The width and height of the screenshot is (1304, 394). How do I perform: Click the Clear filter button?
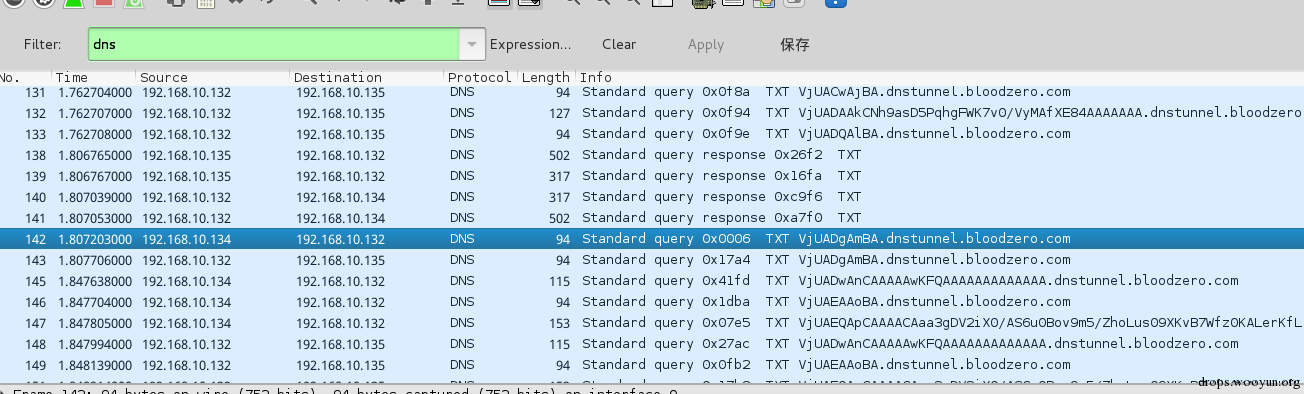[x=619, y=44]
